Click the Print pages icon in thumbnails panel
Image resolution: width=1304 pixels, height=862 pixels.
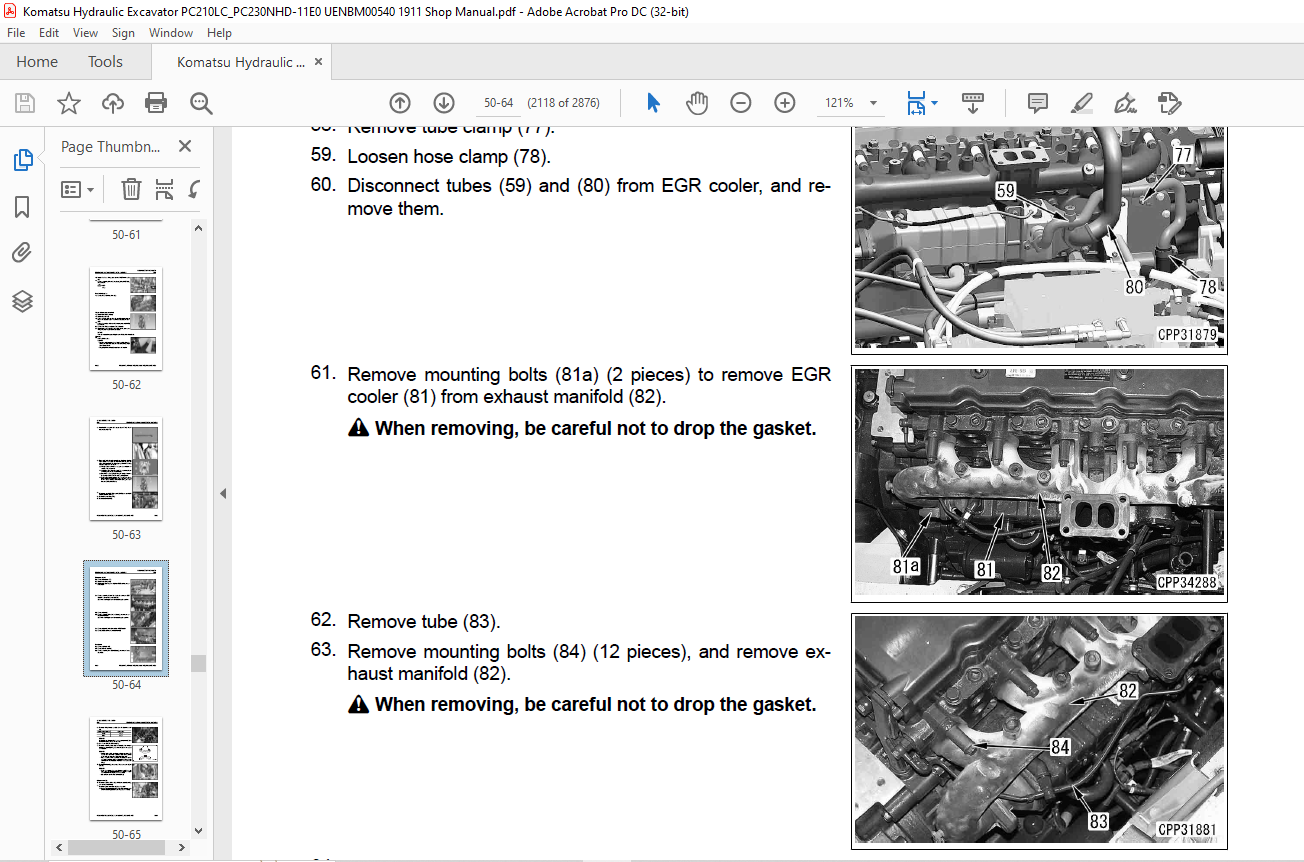[x=165, y=189]
